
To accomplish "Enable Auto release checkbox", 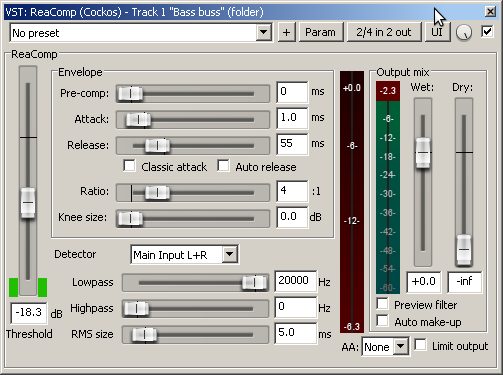I will pos(223,166).
